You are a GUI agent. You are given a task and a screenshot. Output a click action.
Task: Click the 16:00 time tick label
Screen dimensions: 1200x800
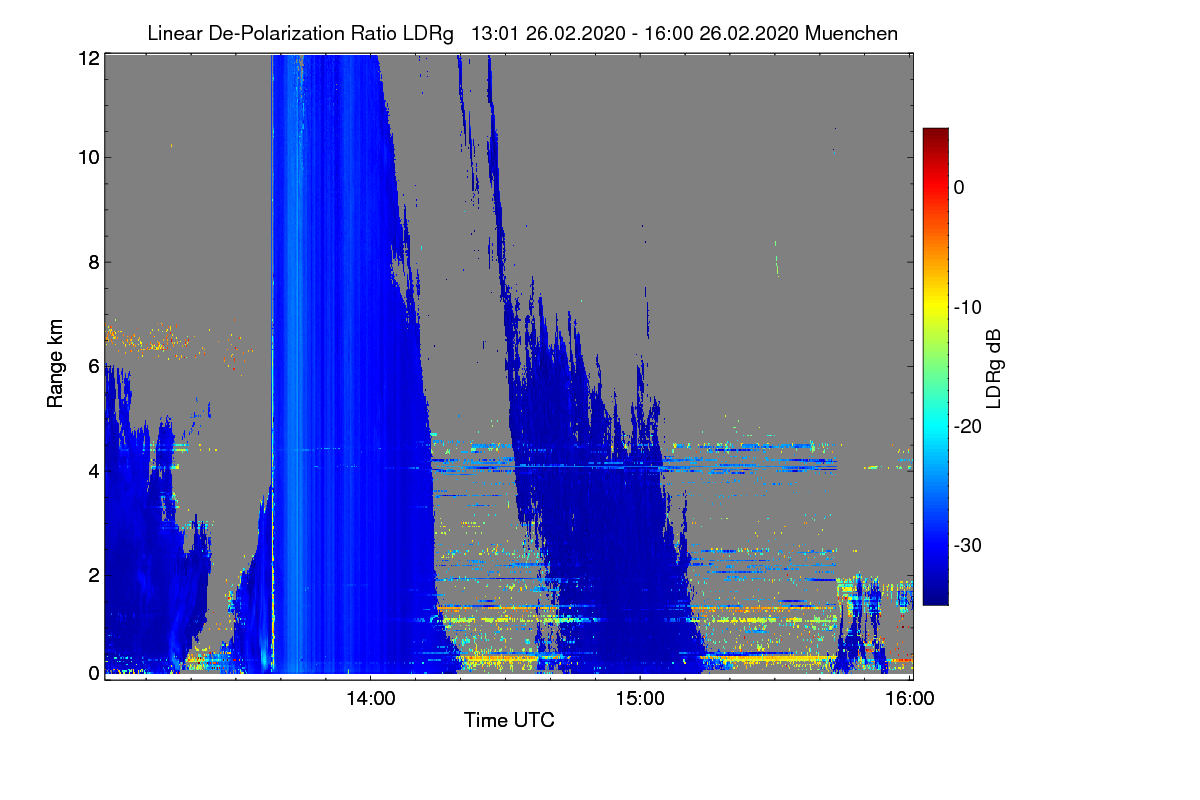click(x=910, y=699)
